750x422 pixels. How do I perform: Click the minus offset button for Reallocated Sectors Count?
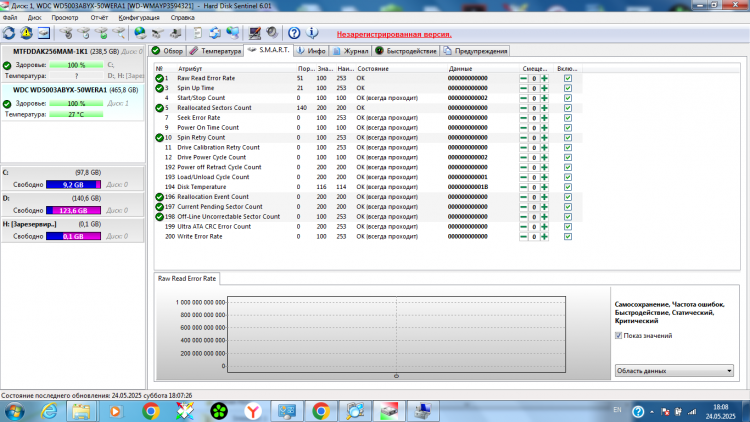524,108
